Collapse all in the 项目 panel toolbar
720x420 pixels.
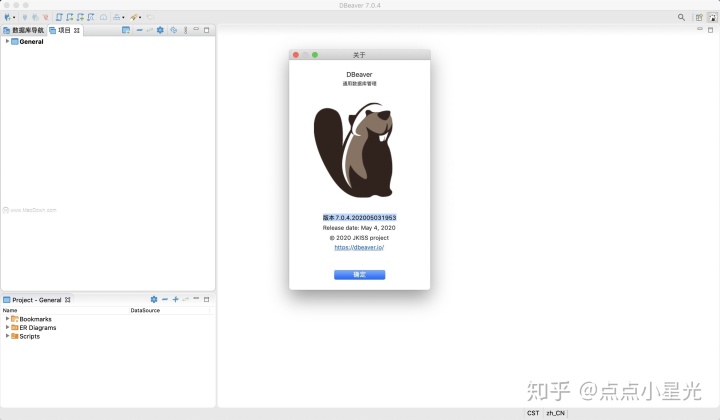point(139,30)
